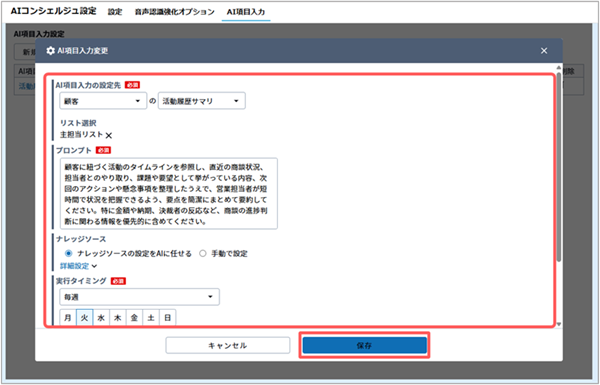Switch to 音声認識強化オプション tab
600x385 pixels.
click(x=174, y=12)
